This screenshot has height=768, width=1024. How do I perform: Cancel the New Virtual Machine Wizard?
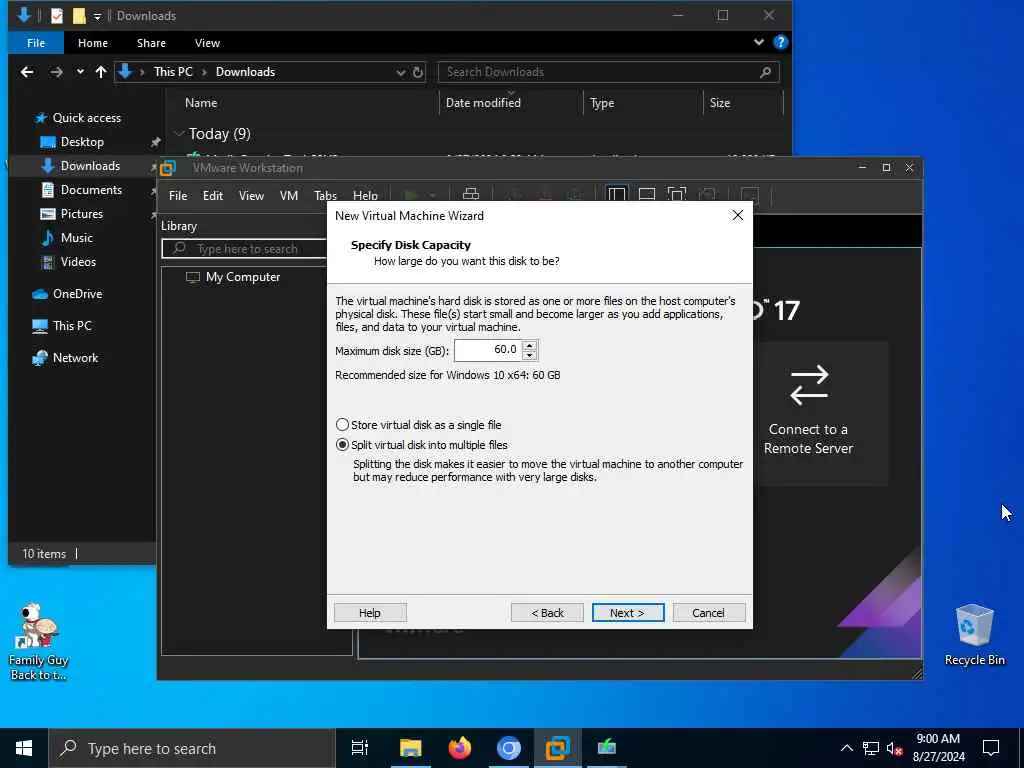(709, 613)
